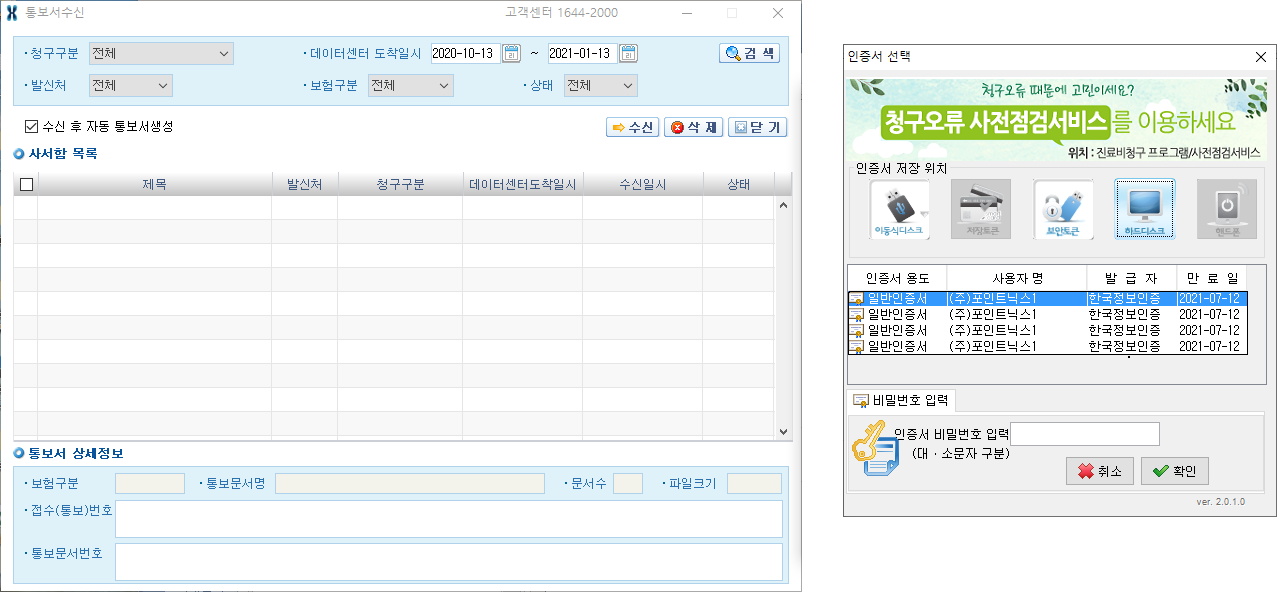Screen dimensions: 1278x592
Task: Expand the 보험구분 dropdown
Action: [x=410, y=86]
